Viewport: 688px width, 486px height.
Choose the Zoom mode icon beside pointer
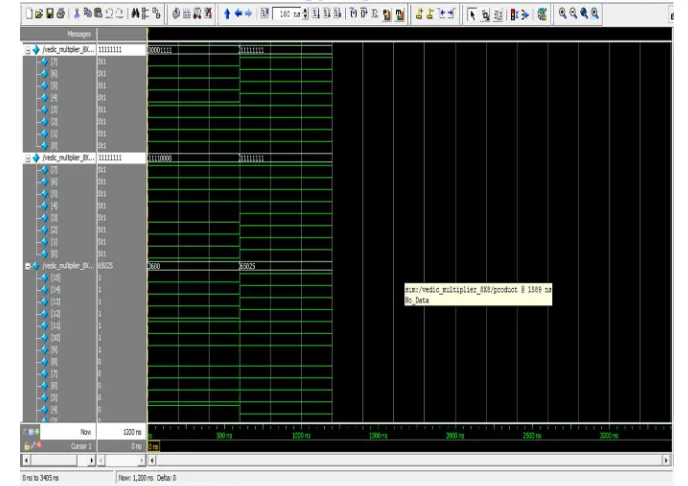pos(485,15)
